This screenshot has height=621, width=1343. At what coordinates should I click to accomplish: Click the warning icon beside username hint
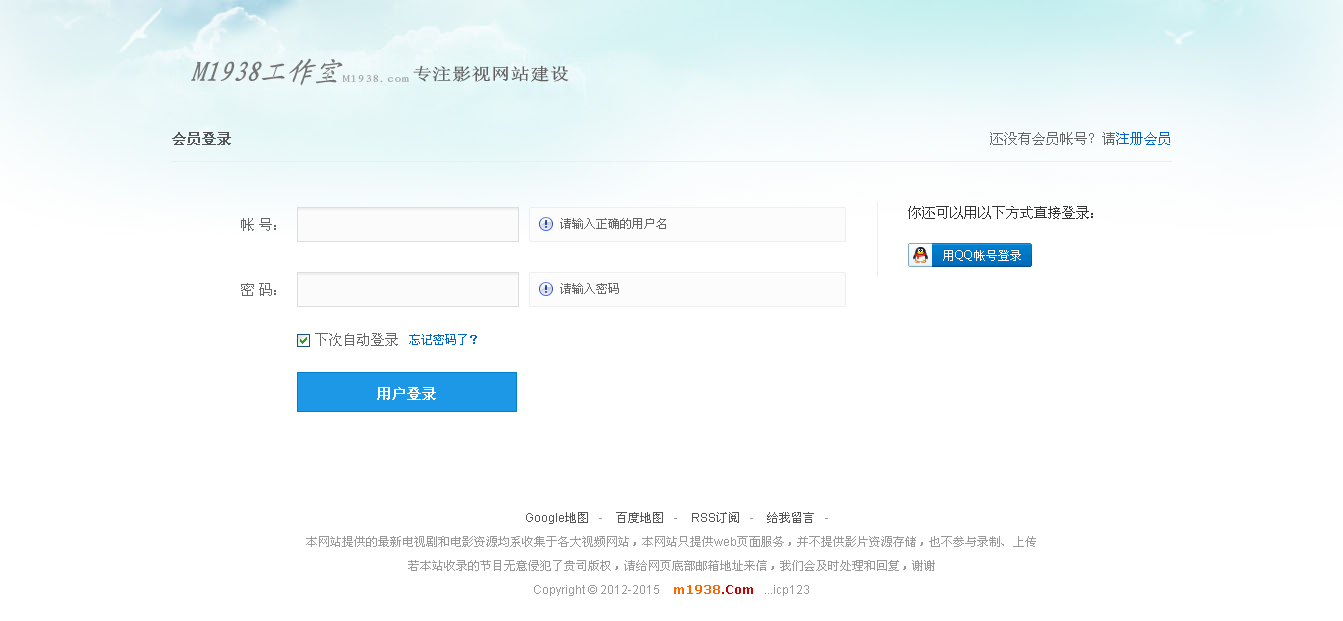click(544, 223)
